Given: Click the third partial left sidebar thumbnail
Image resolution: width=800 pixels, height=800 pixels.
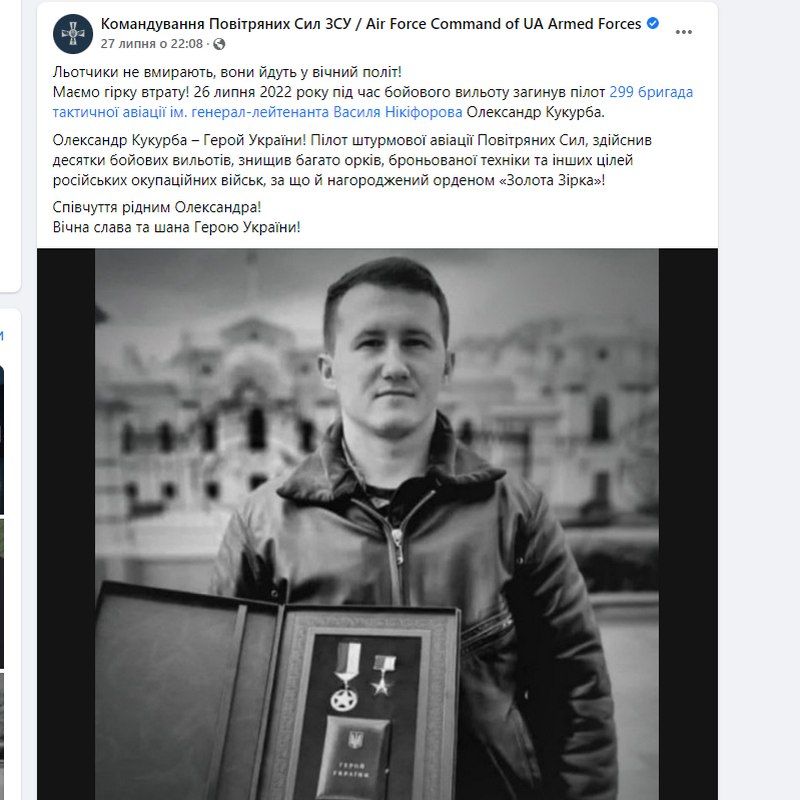Looking at the screenshot, I should tap(2, 736).
